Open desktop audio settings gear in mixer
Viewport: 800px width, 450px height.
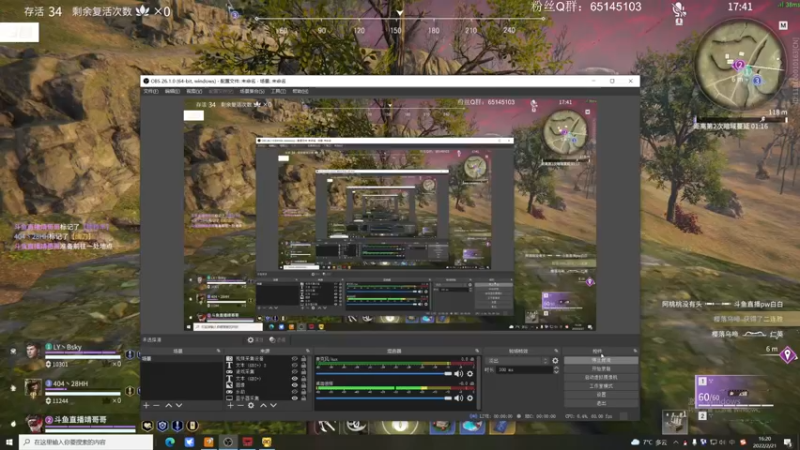click(x=470, y=398)
